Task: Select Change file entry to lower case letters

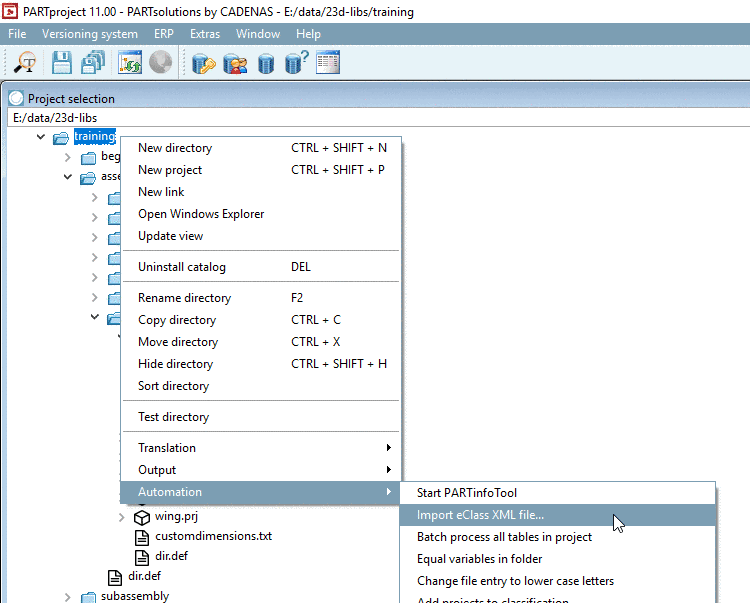Action: (x=558, y=581)
